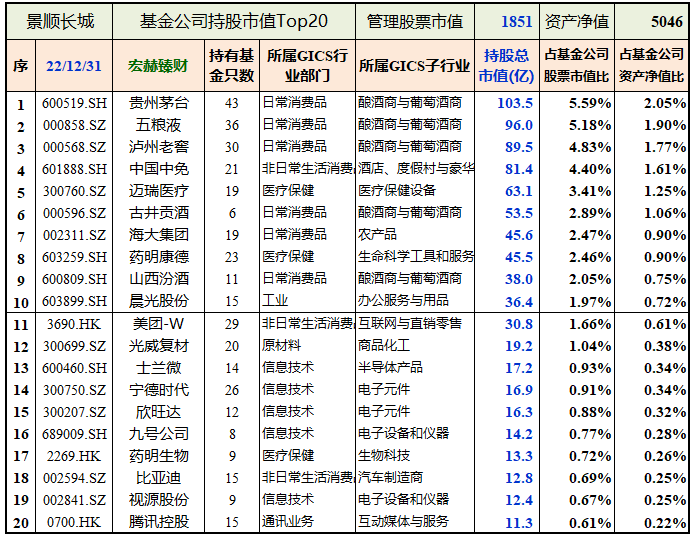Screen dimensions: 690x536
Task: Select the 腾讯控股 name cell
Action: click(x=158, y=522)
